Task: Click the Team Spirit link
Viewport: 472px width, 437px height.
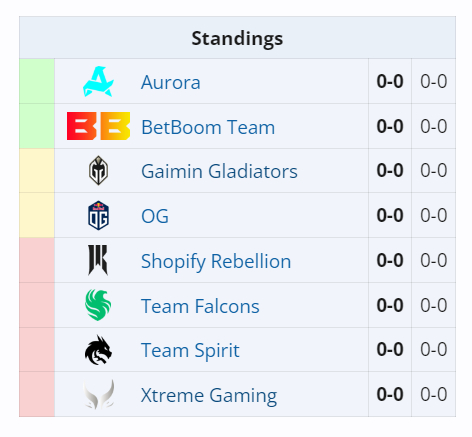Action: point(190,351)
